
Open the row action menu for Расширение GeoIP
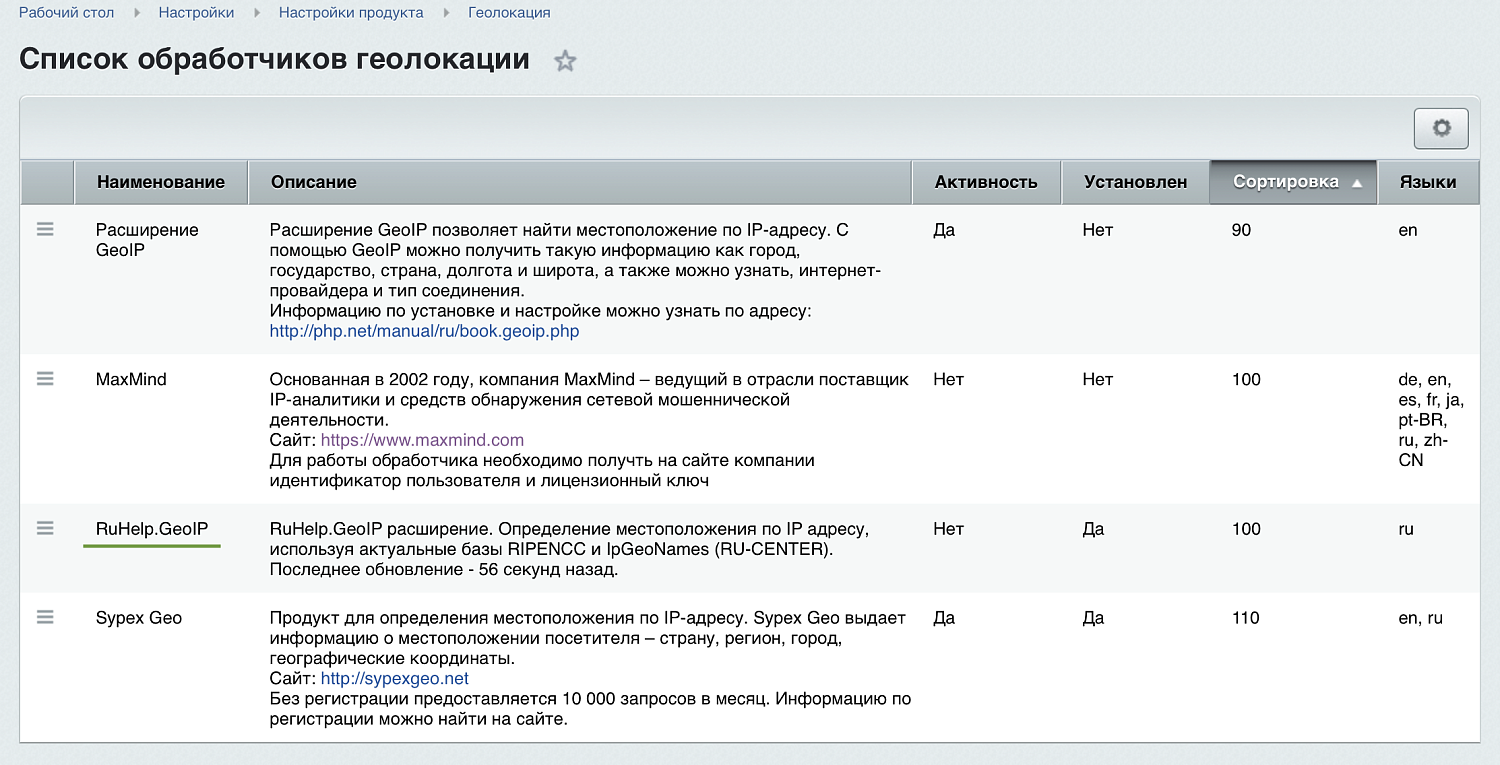coord(45,228)
